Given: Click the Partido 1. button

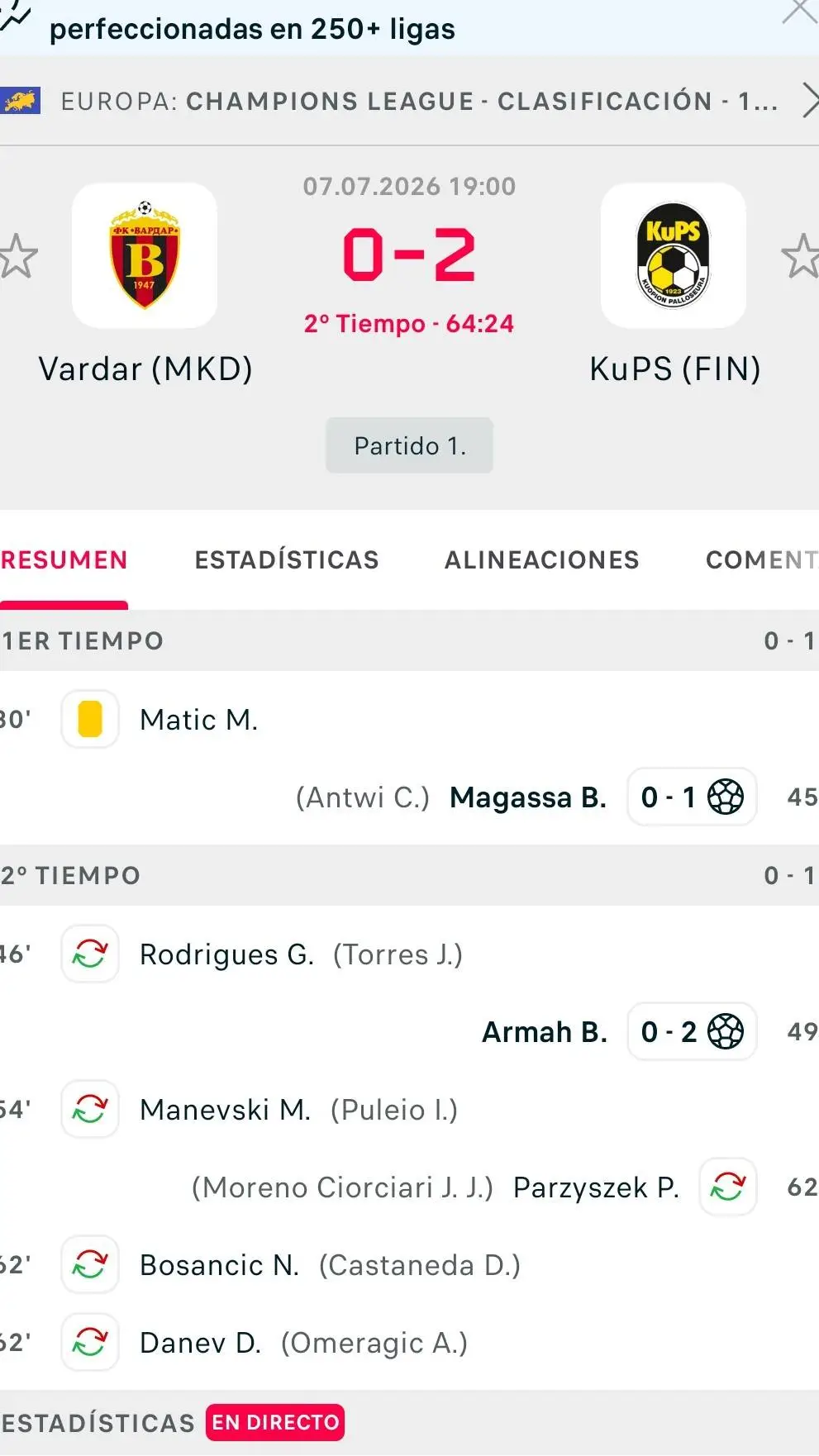Looking at the screenshot, I should 409,445.
